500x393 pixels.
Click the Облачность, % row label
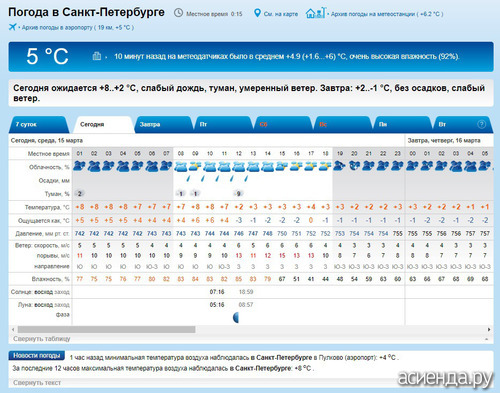pos(49,167)
